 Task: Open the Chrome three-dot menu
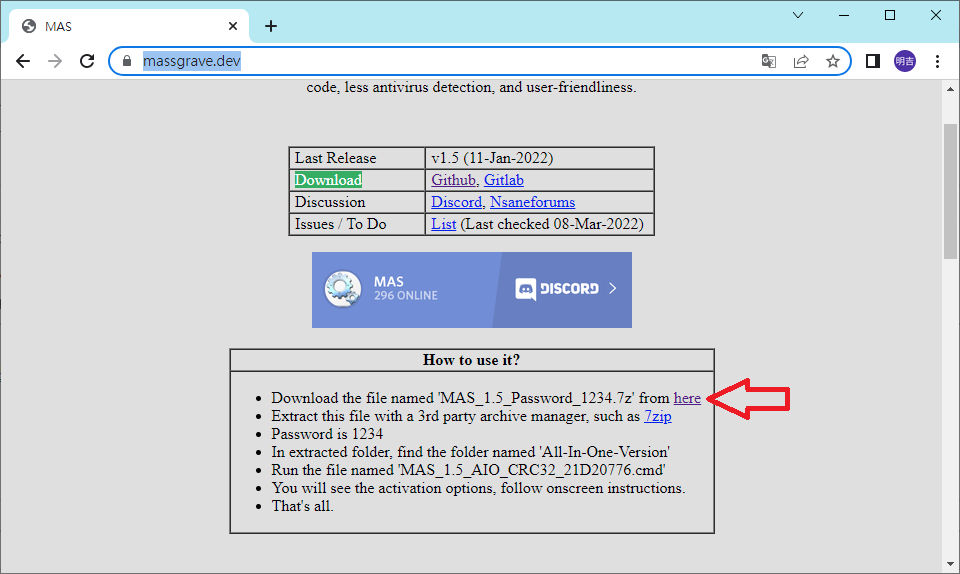(x=937, y=61)
